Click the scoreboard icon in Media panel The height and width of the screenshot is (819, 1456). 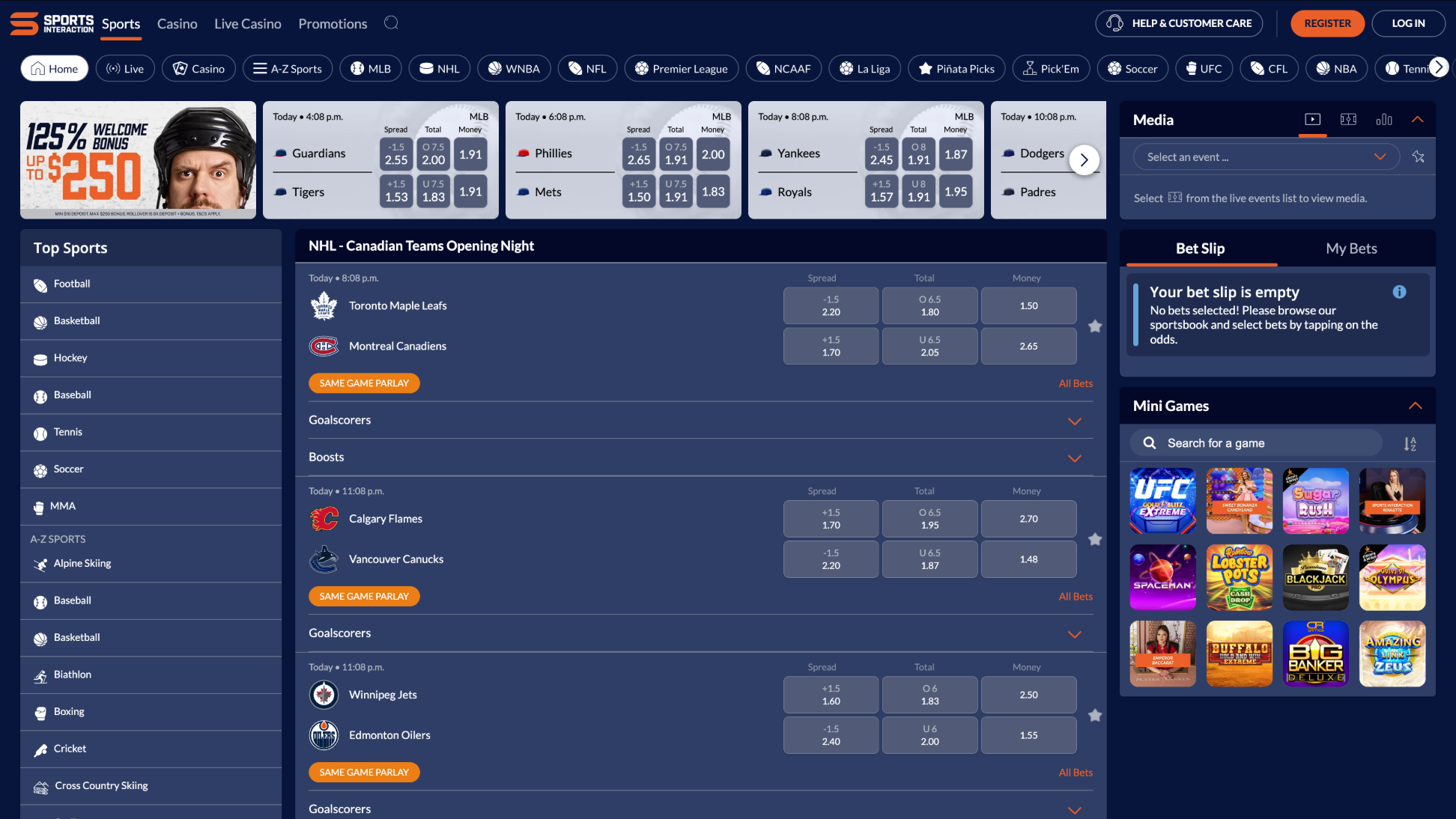[1348, 120]
